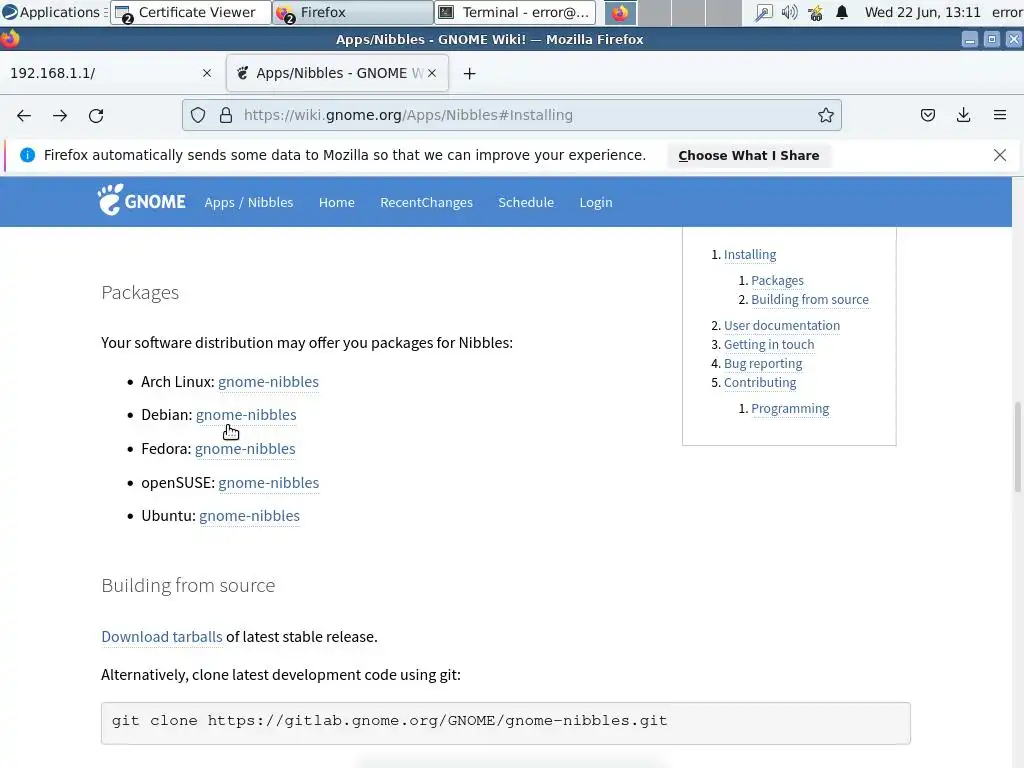Focus the URL address bar
Screen dimensions: 1024x768
[x=512, y=116]
